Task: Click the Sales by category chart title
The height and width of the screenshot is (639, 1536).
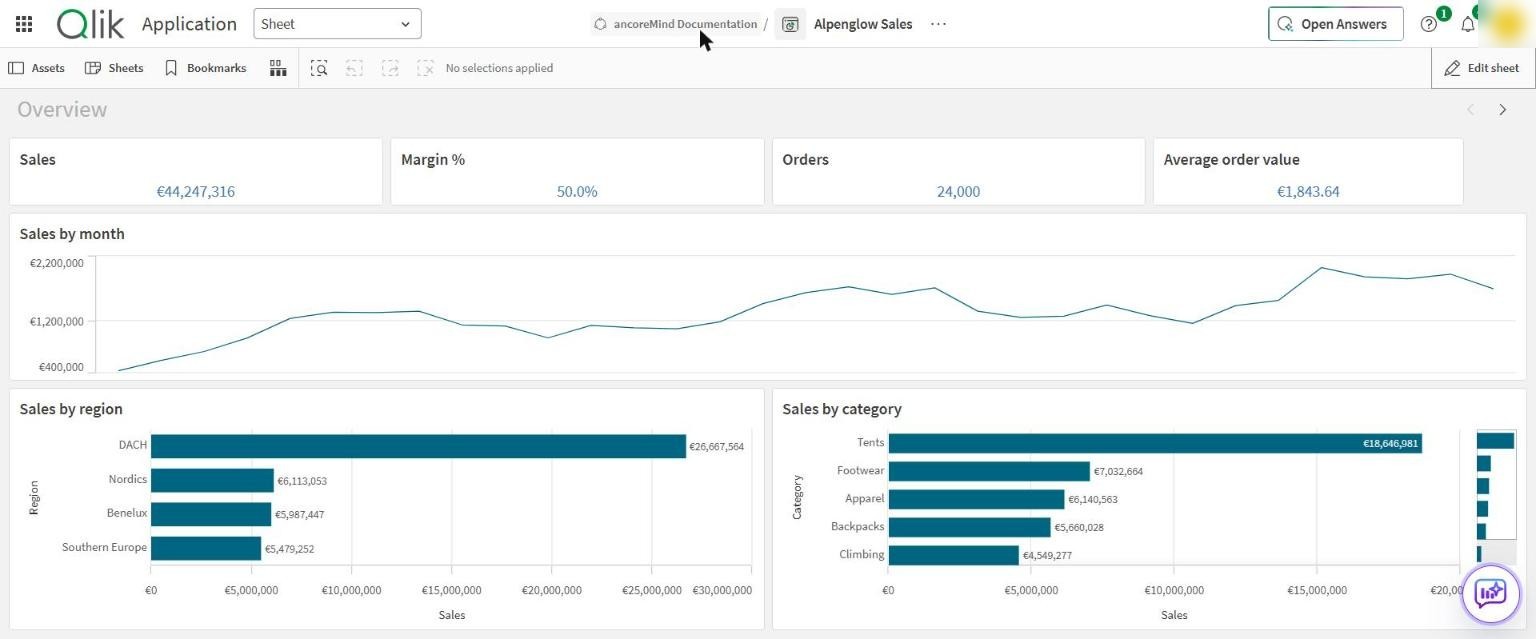Action: tap(842, 409)
